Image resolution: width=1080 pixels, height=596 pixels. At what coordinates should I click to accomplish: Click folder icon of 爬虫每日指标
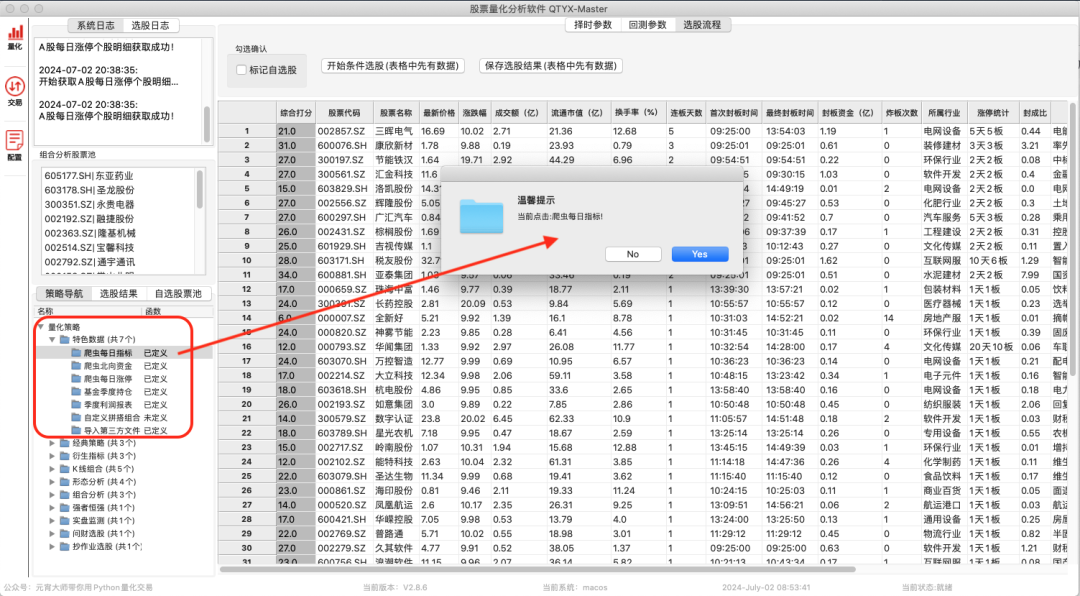(76, 353)
